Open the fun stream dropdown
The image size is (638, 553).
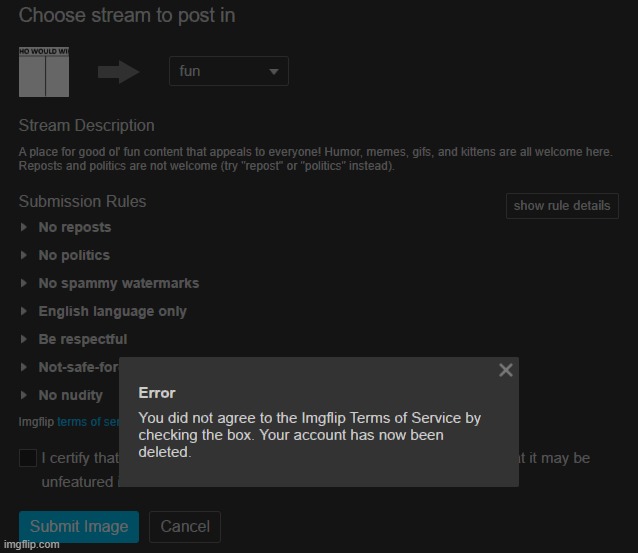click(229, 71)
